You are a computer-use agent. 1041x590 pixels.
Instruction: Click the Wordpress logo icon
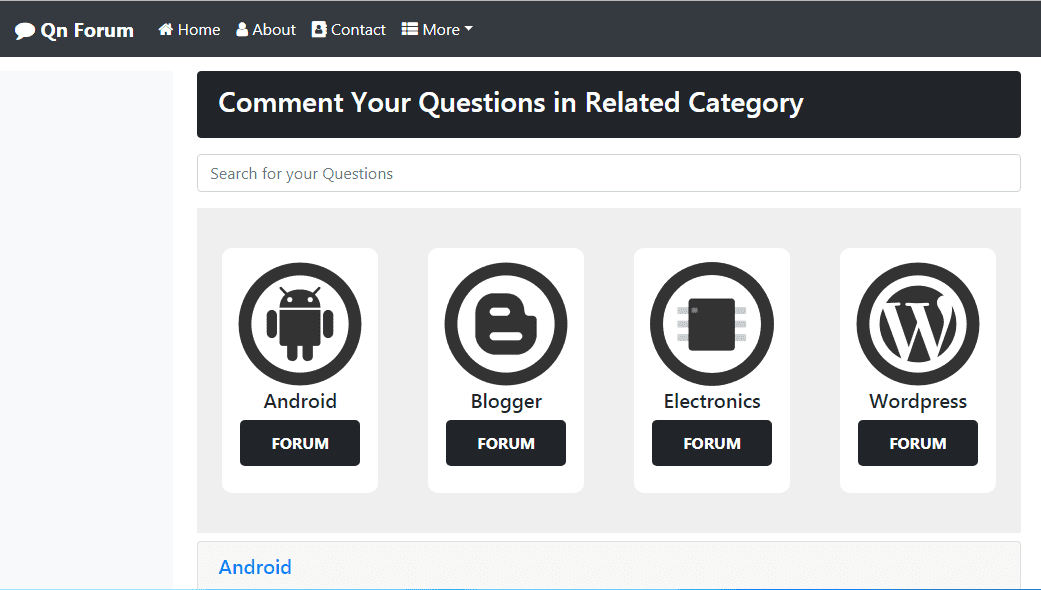tap(917, 323)
